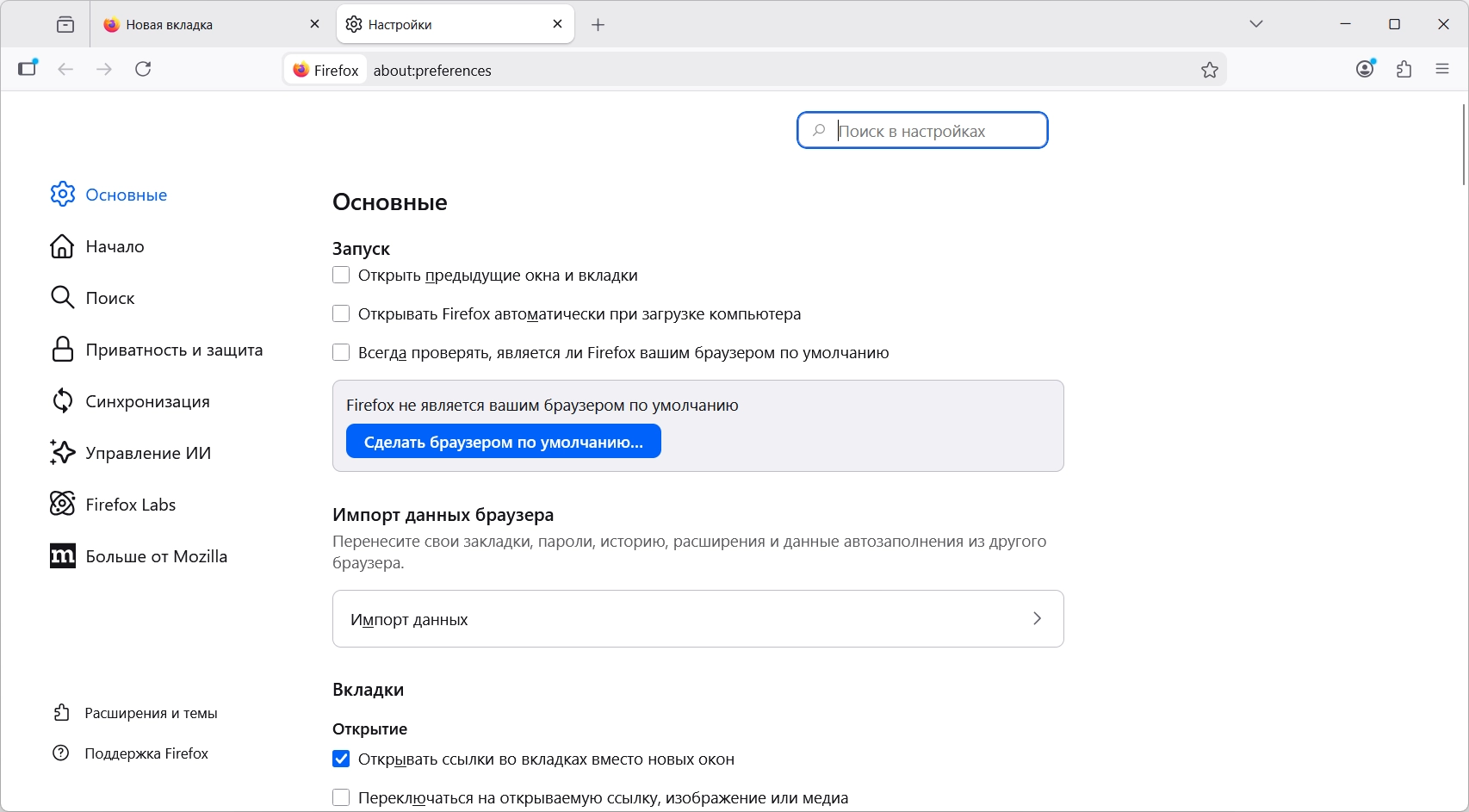Open the "Поддержка Firefox" link

[146, 753]
